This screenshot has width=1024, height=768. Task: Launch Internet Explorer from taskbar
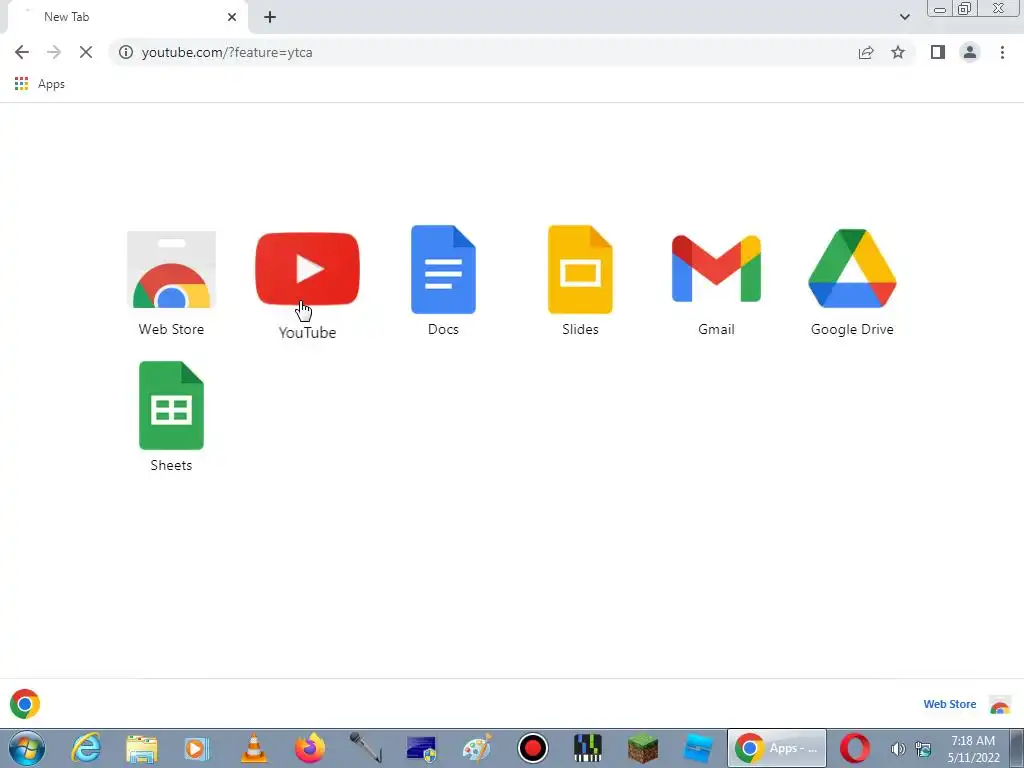[86, 748]
